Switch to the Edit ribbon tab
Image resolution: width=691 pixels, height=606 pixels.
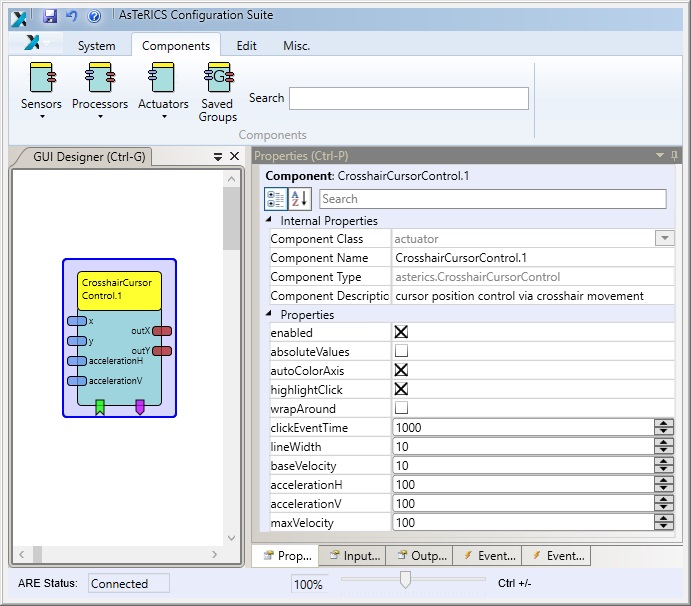246,46
